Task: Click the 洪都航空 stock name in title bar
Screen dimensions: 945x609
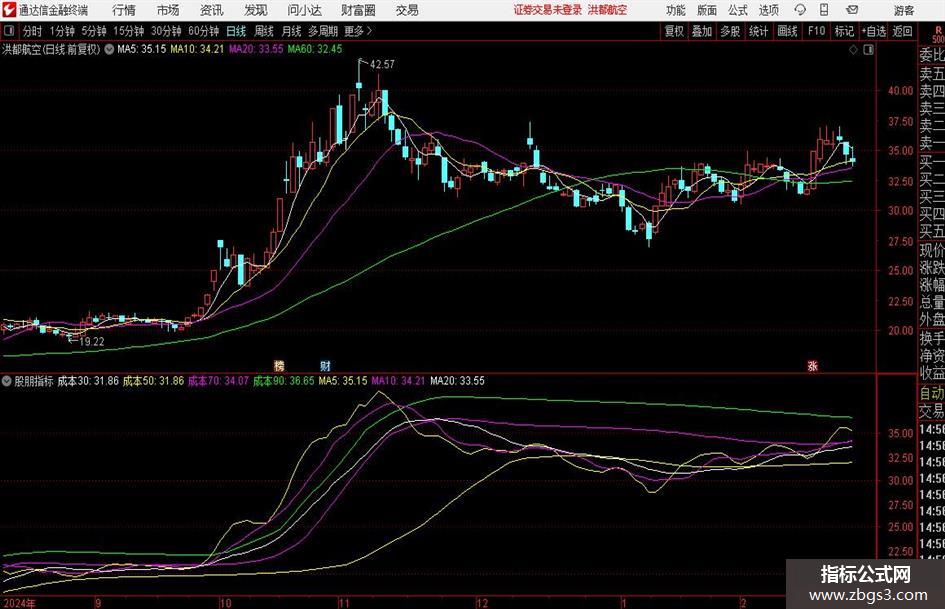Action: 607,10
